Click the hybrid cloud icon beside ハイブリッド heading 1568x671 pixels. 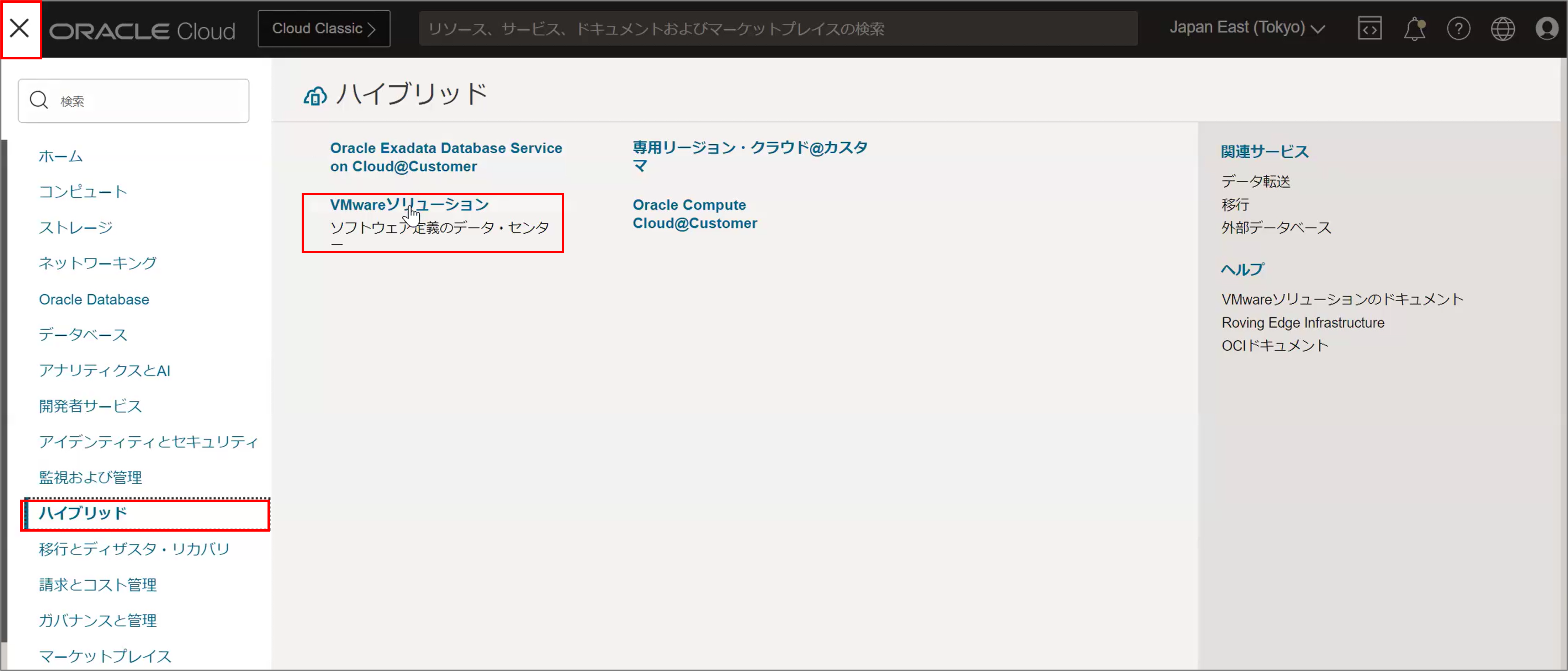point(315,96)
